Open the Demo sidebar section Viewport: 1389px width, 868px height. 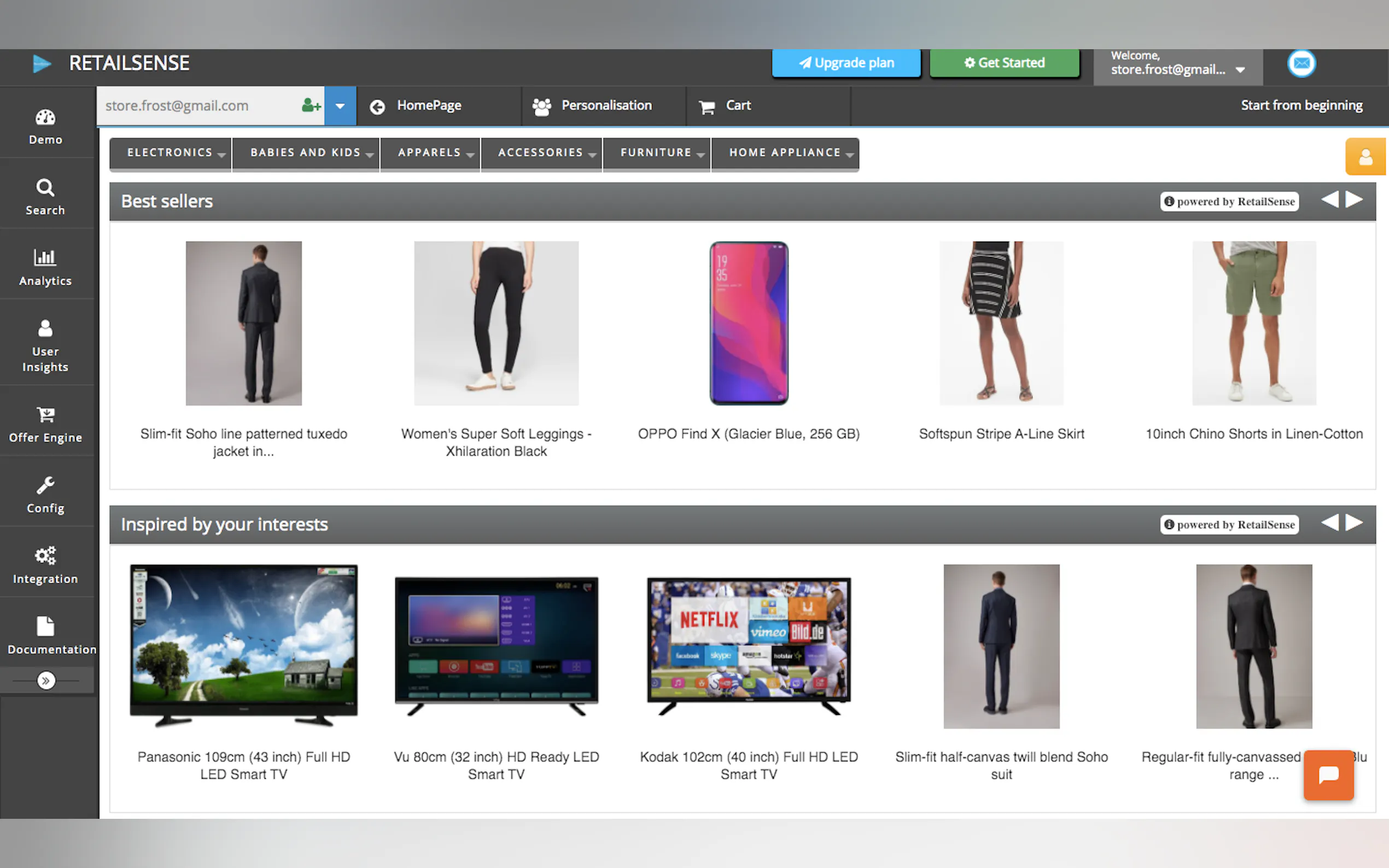46,126
